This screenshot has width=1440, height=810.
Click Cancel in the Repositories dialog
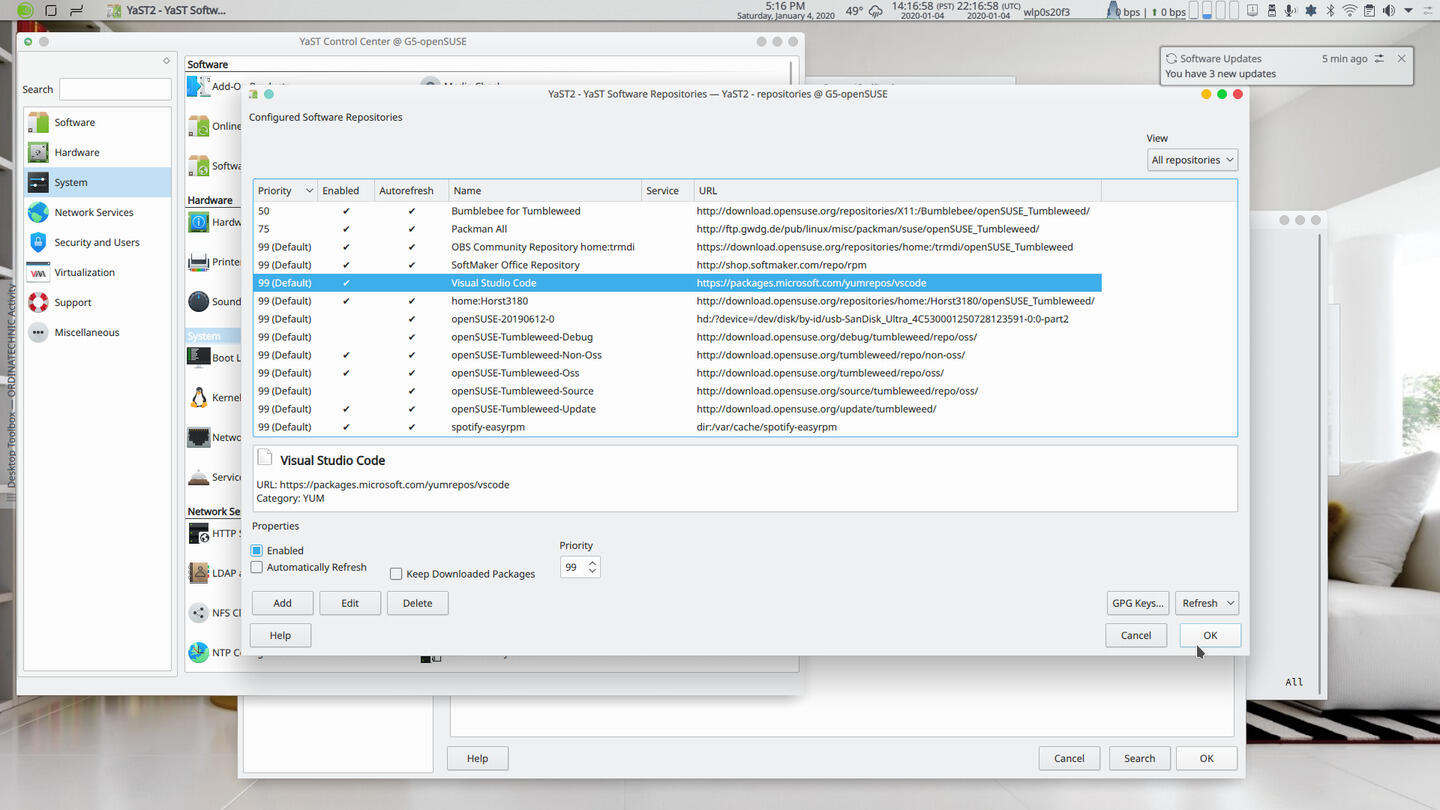1136,635
